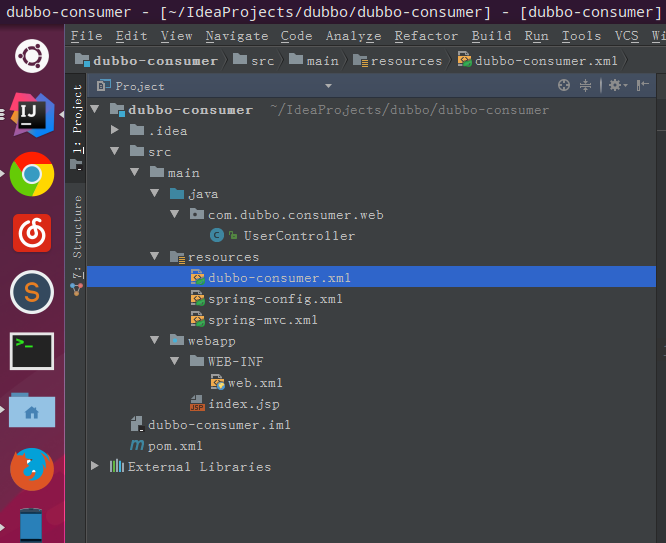
Task: Select the WEB-INF folder label
Action: [x=235, y=362]
